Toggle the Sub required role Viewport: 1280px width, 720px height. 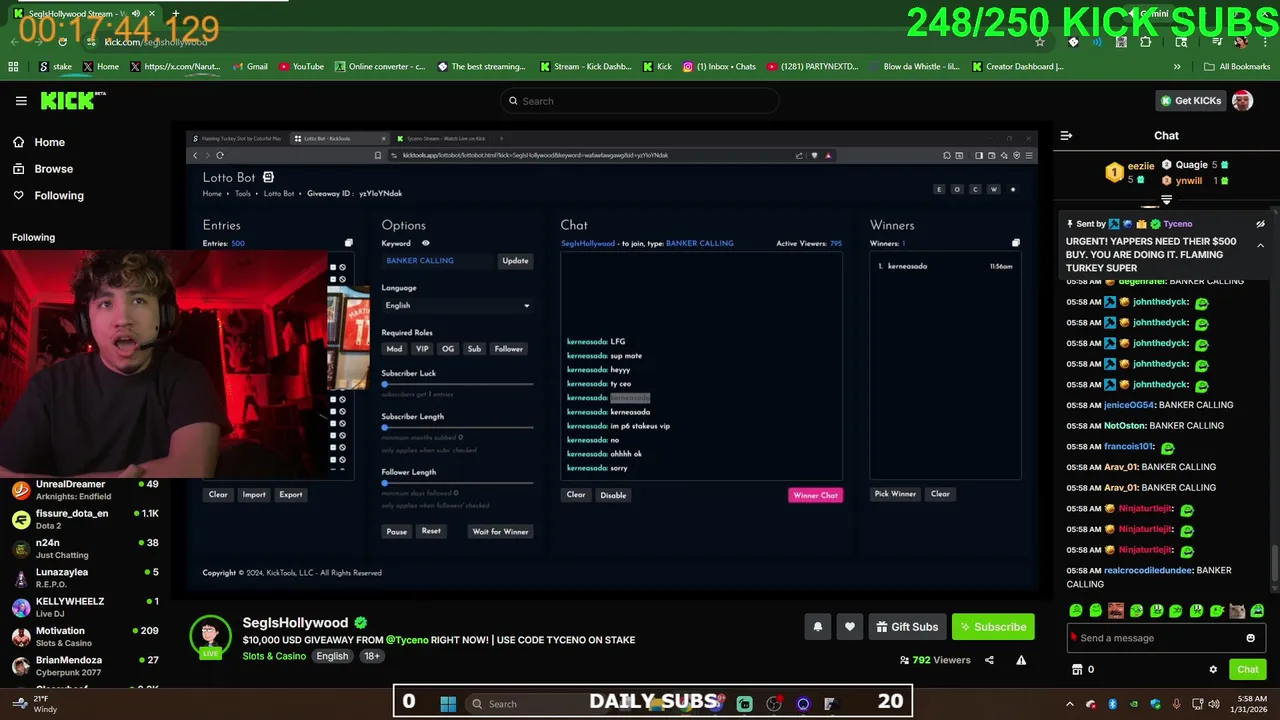point(474,349)
